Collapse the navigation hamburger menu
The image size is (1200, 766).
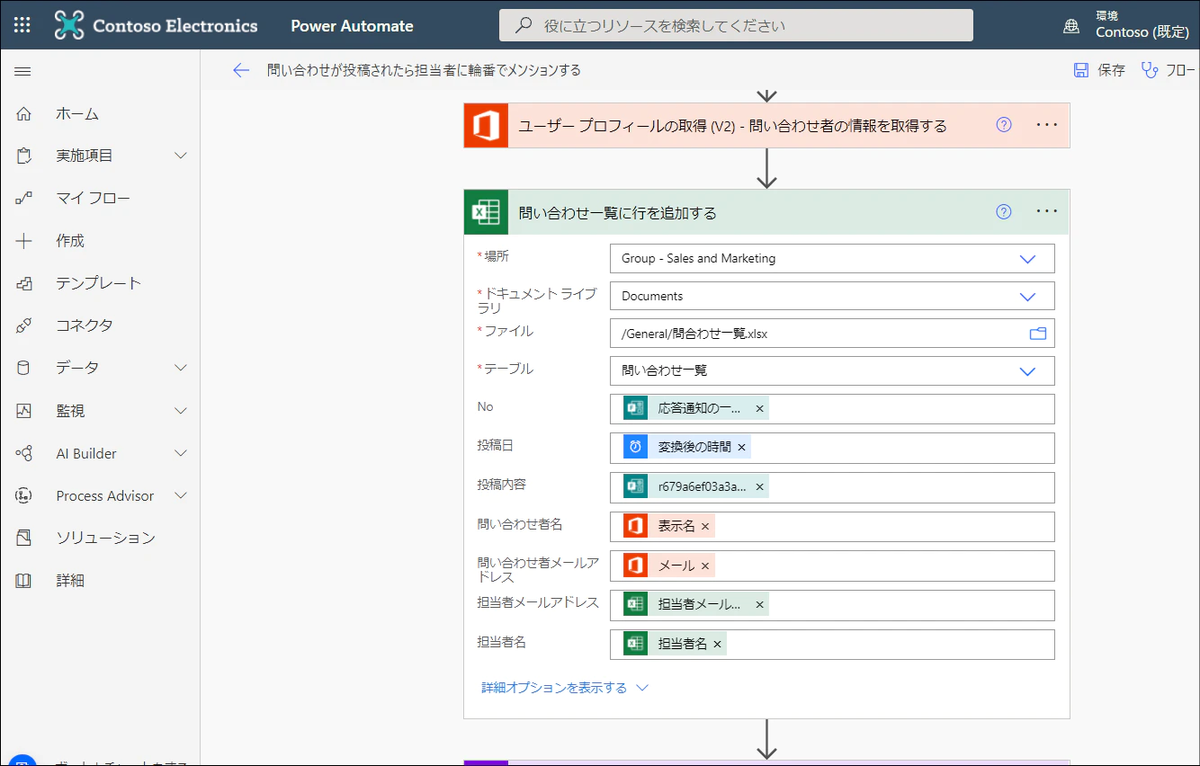[23, 71]
